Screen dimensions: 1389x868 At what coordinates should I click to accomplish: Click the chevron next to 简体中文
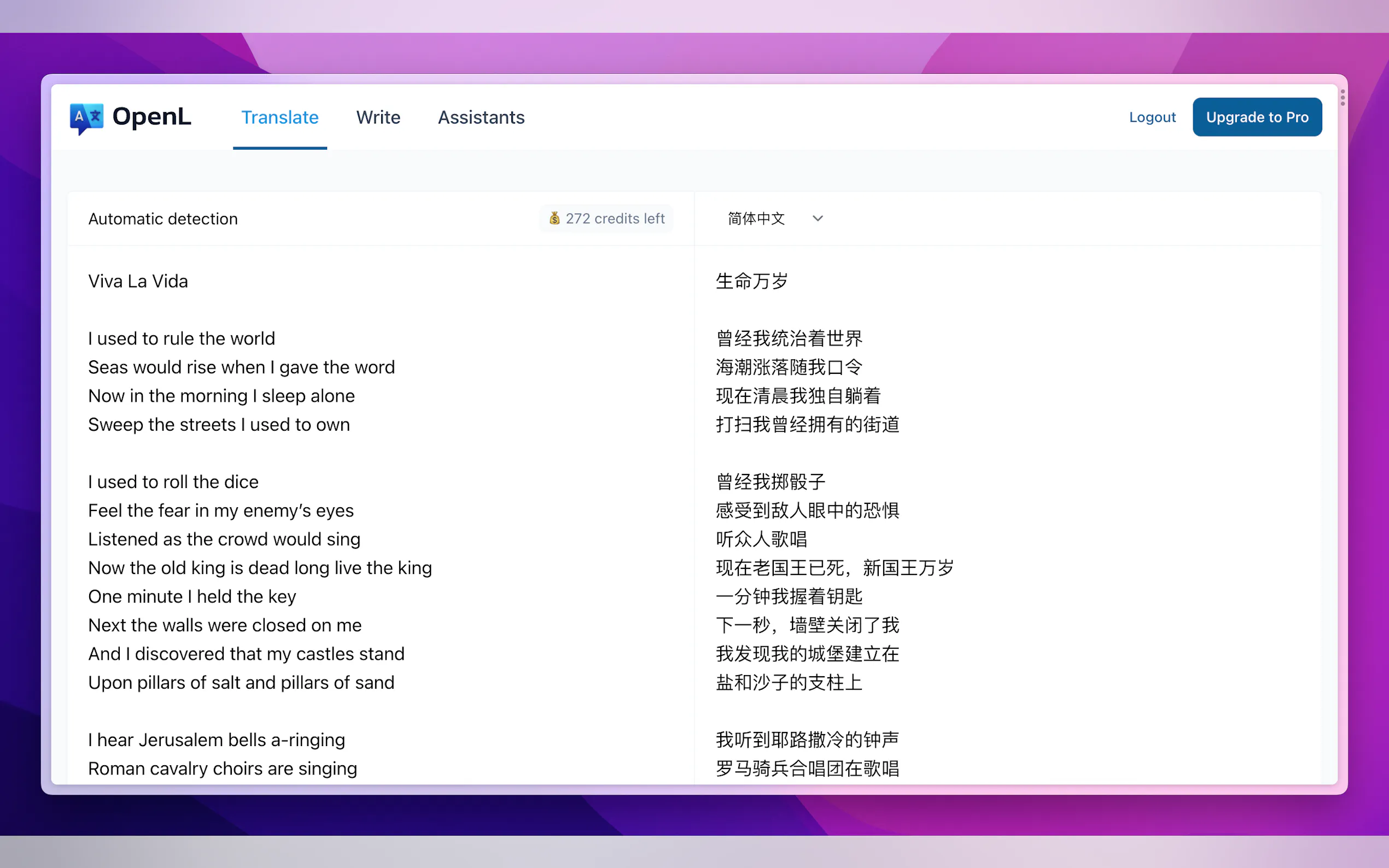[x=818, y=219]
